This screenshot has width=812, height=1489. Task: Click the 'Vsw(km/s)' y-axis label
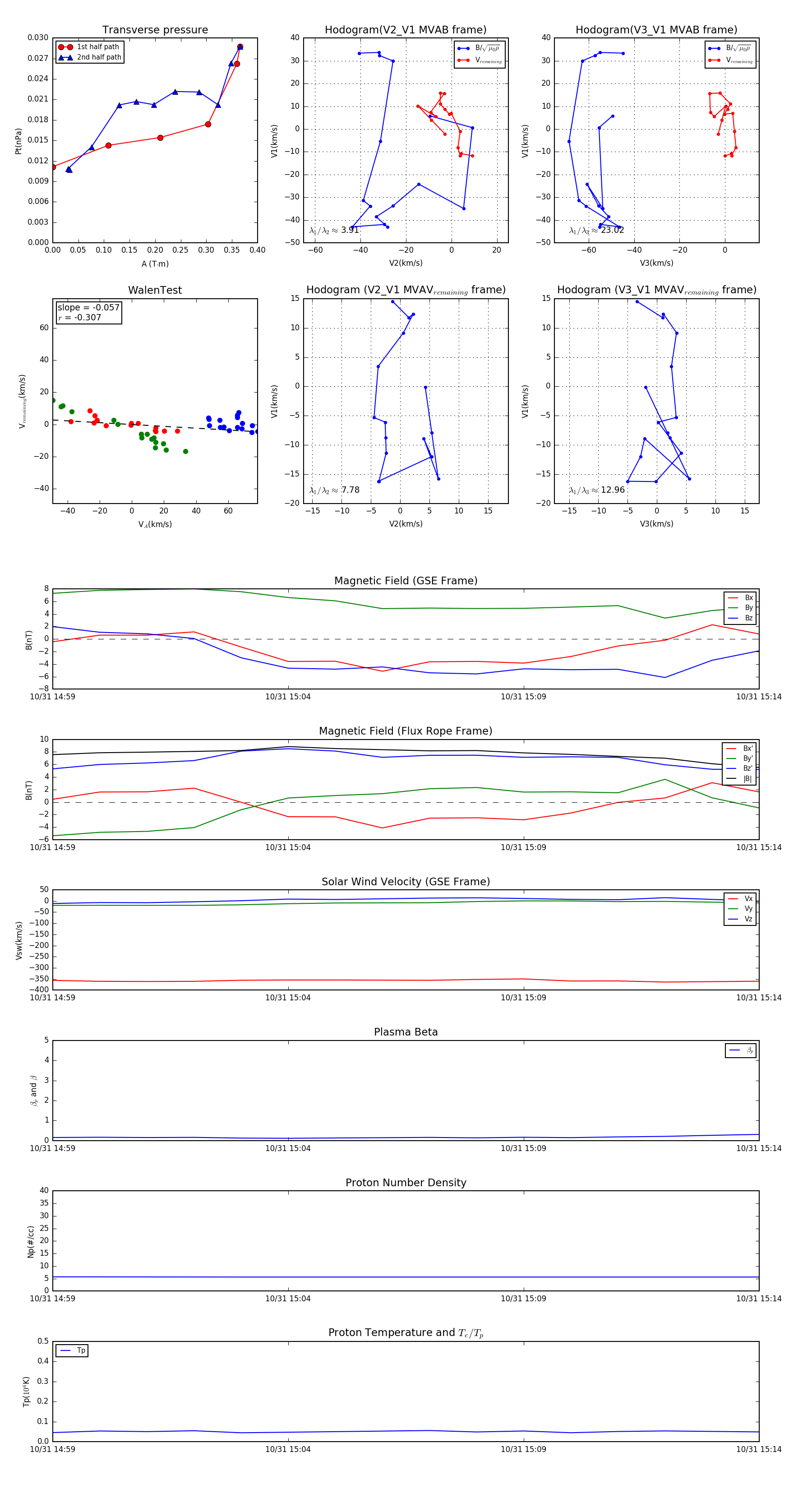[x=18, y=940]
